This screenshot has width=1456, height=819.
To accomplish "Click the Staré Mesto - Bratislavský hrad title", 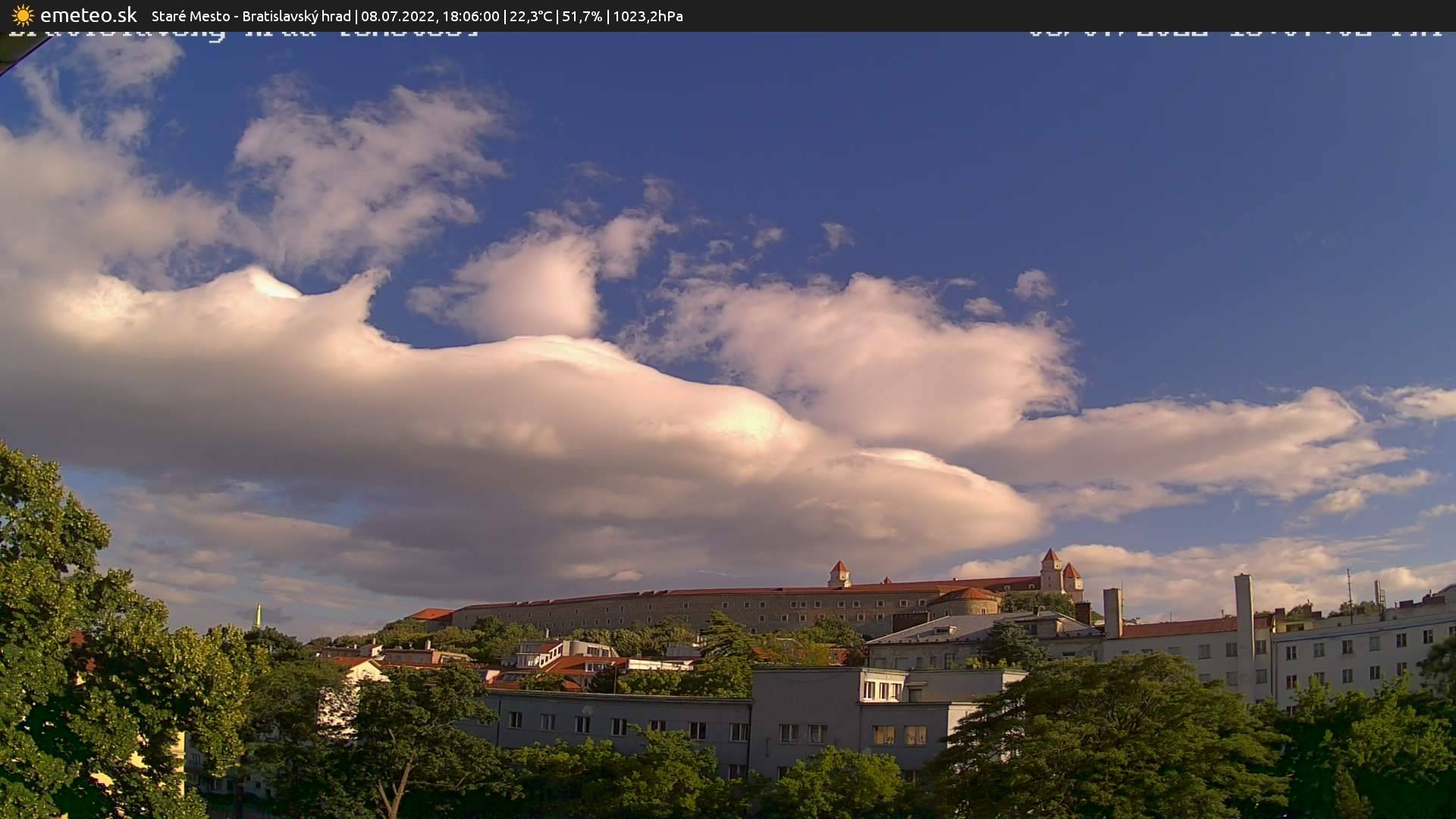I will point(251,16).
